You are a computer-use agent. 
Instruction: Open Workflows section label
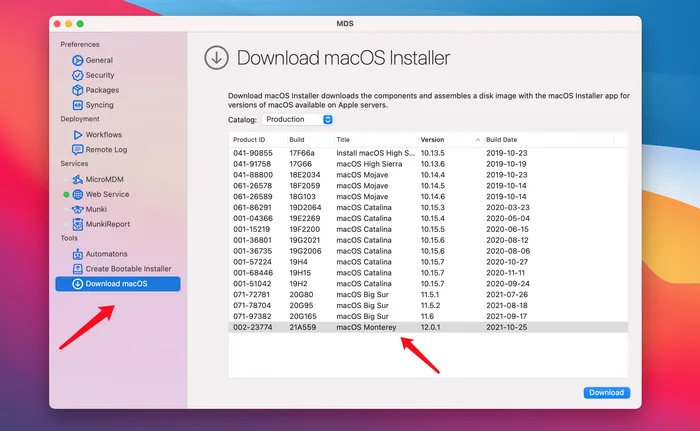104,135
